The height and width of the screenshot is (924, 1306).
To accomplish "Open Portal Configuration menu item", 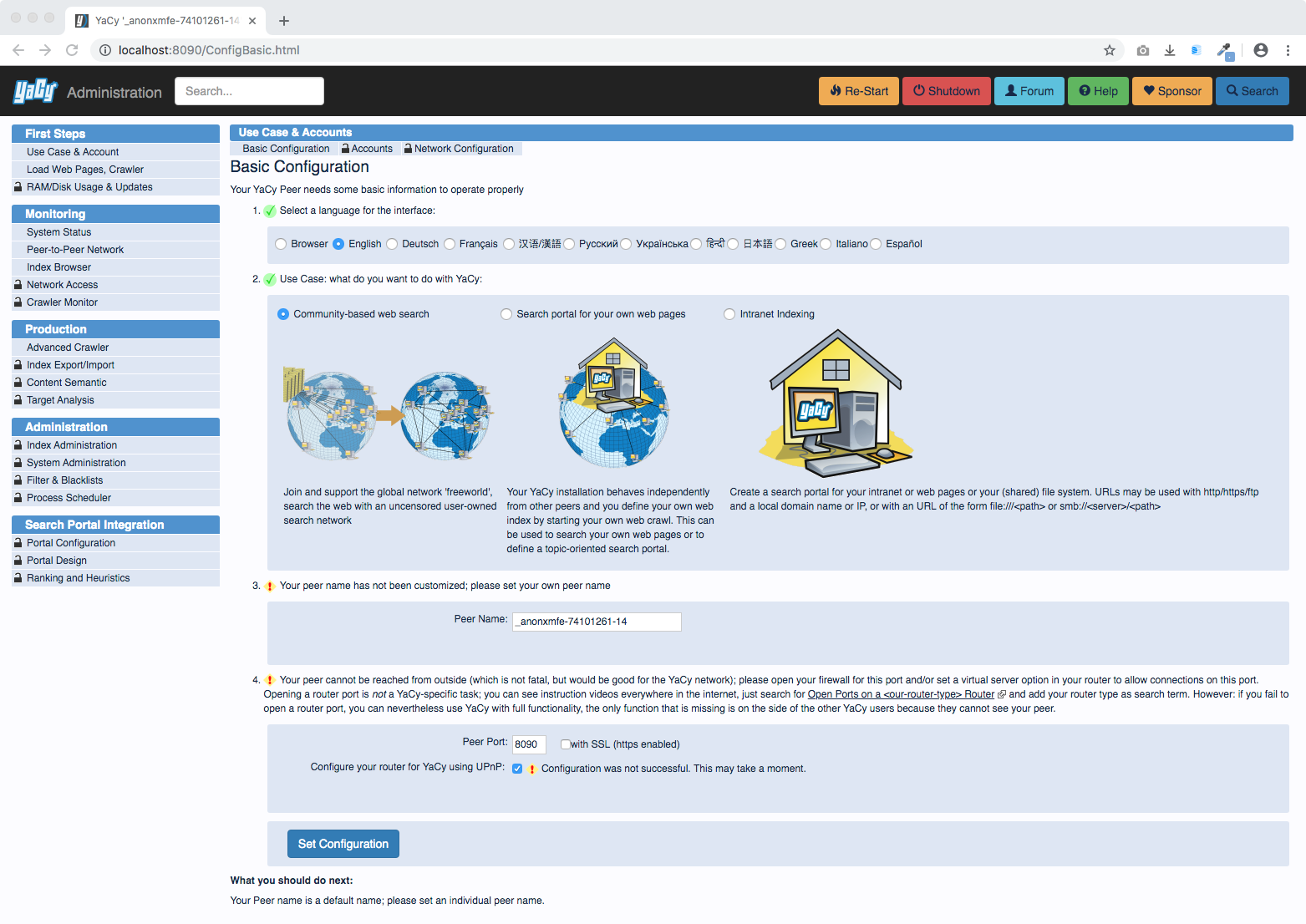I will tap(115, 543).
